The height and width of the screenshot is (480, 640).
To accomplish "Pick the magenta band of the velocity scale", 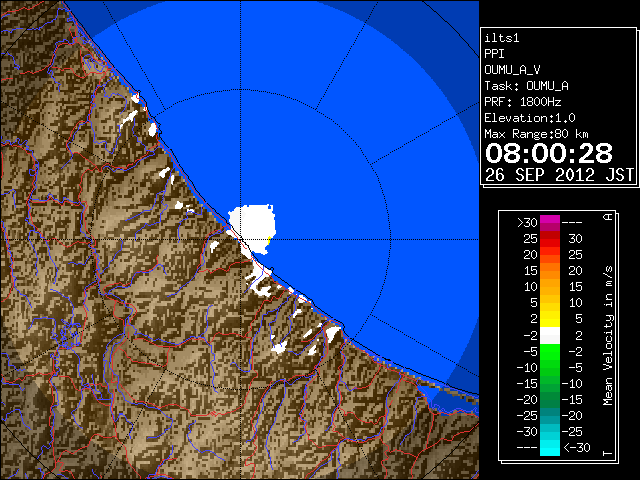I will [x=550, y=223].
